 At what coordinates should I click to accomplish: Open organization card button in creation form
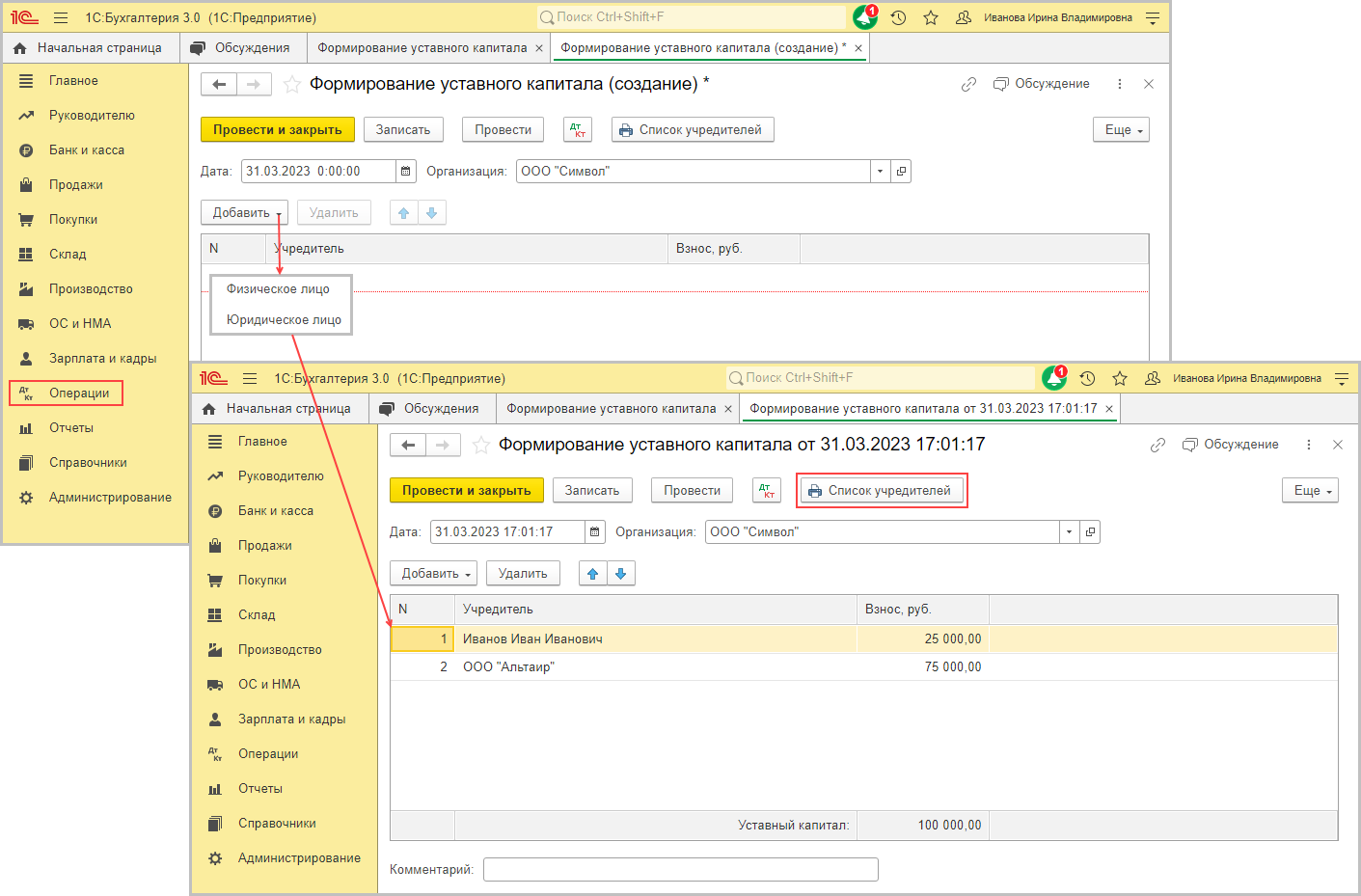click(901, 172)
